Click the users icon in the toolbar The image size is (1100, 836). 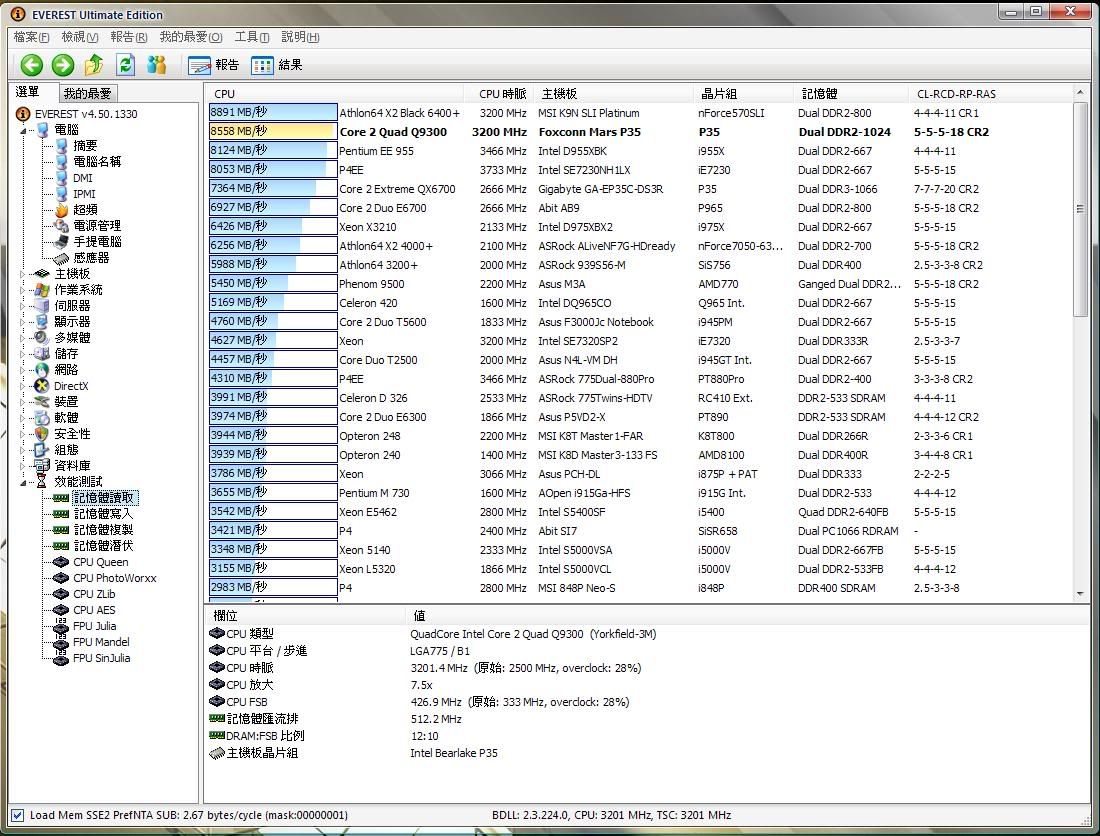156,65
